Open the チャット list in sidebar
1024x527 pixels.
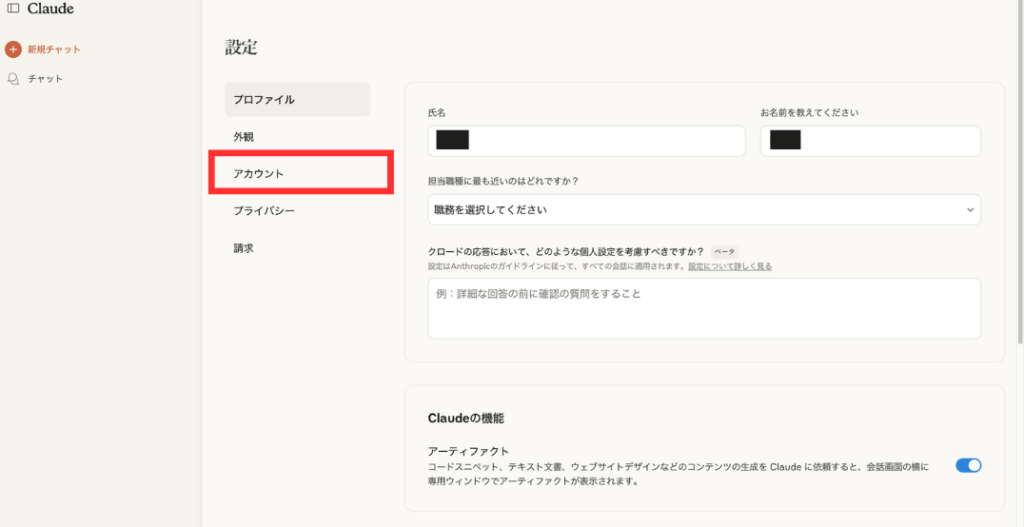pos(45,79)
